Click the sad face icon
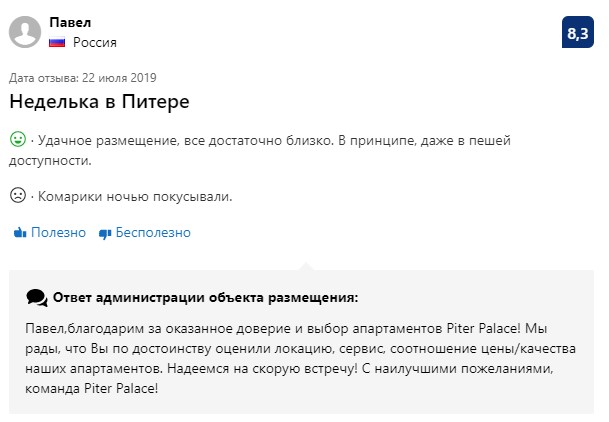Image resolution: width=609 pixels, height=422 pixels. pos(18,195)
